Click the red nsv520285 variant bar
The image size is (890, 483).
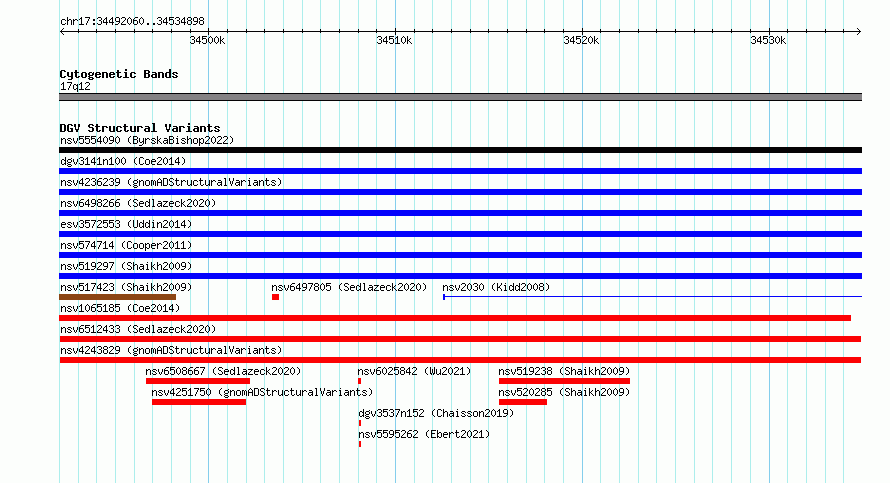523,402
